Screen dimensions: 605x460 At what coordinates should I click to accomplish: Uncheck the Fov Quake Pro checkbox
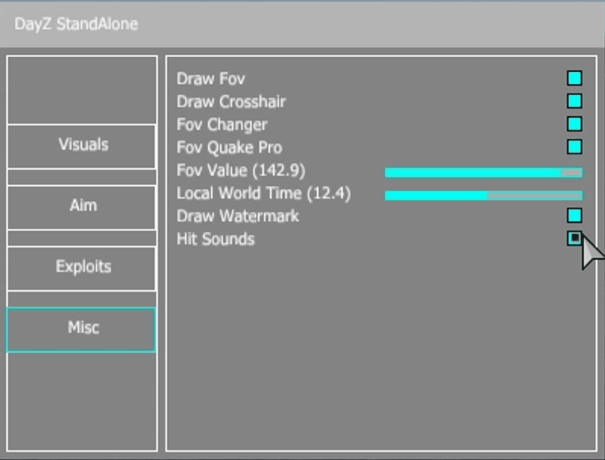(x=574, y=147)
